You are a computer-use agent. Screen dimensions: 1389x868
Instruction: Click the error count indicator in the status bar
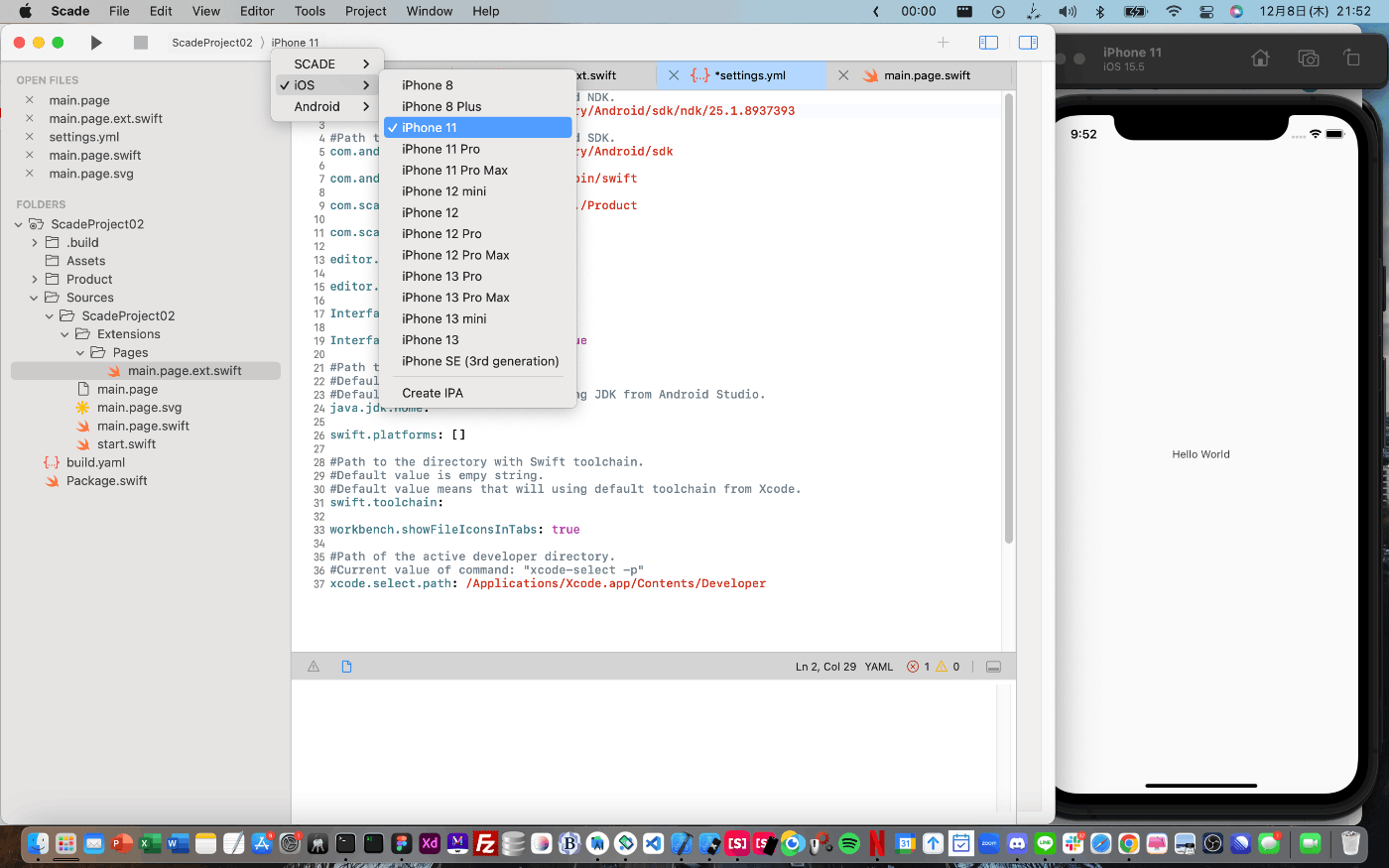[x=919, y=667]
